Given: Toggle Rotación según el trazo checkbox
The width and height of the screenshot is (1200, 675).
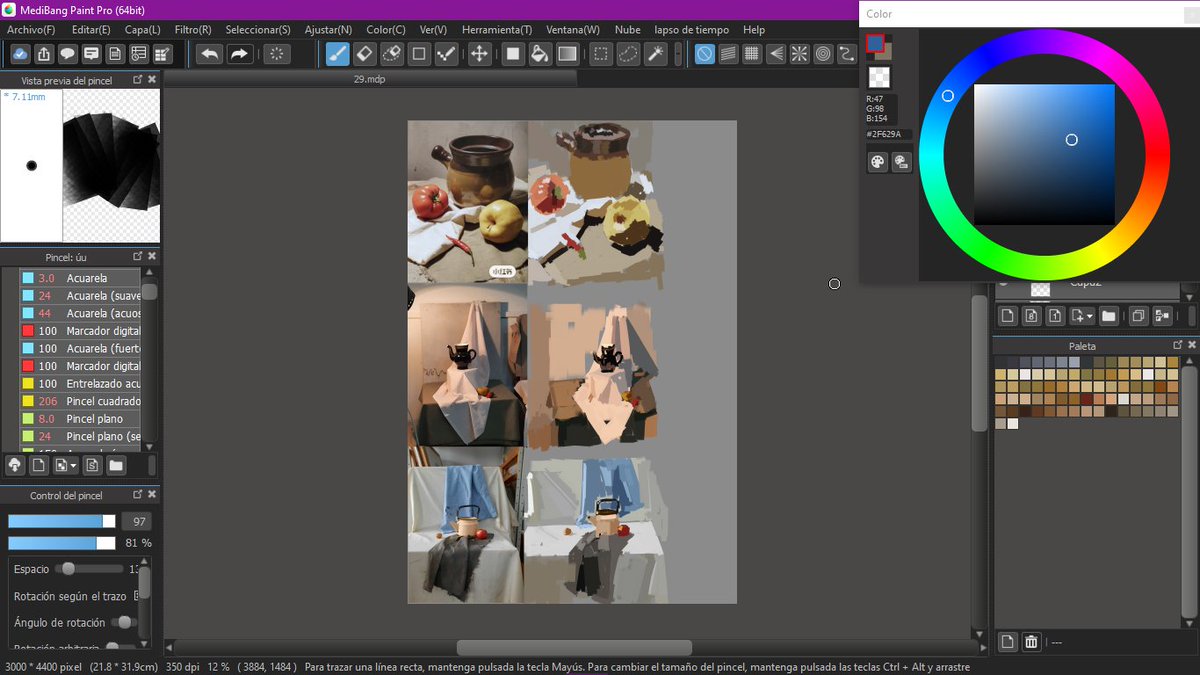Looking at the screenshot, I should coord(137,596).
